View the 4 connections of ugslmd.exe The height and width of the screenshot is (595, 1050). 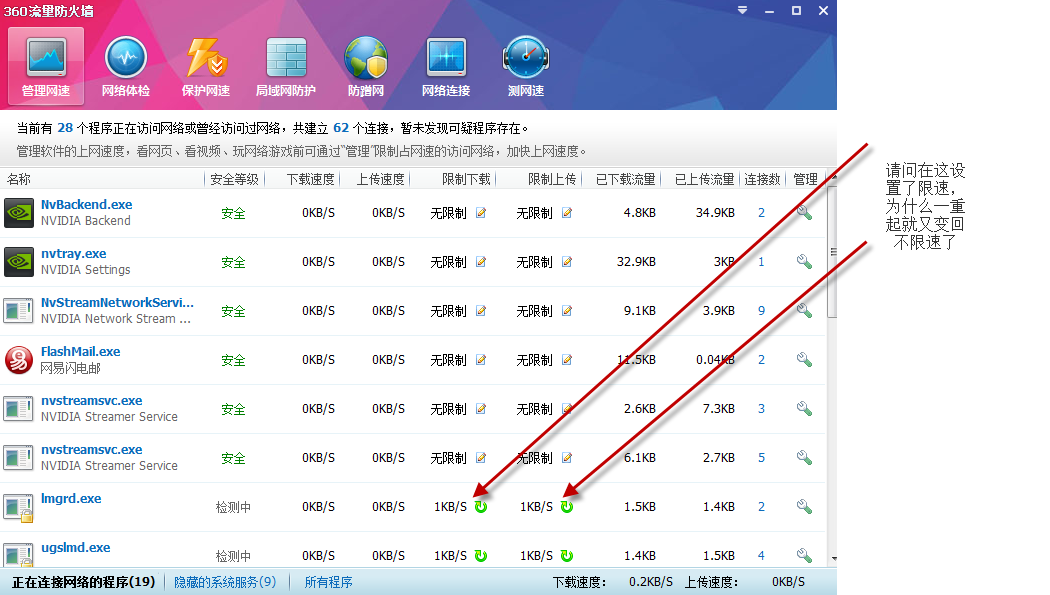(761, 556)
